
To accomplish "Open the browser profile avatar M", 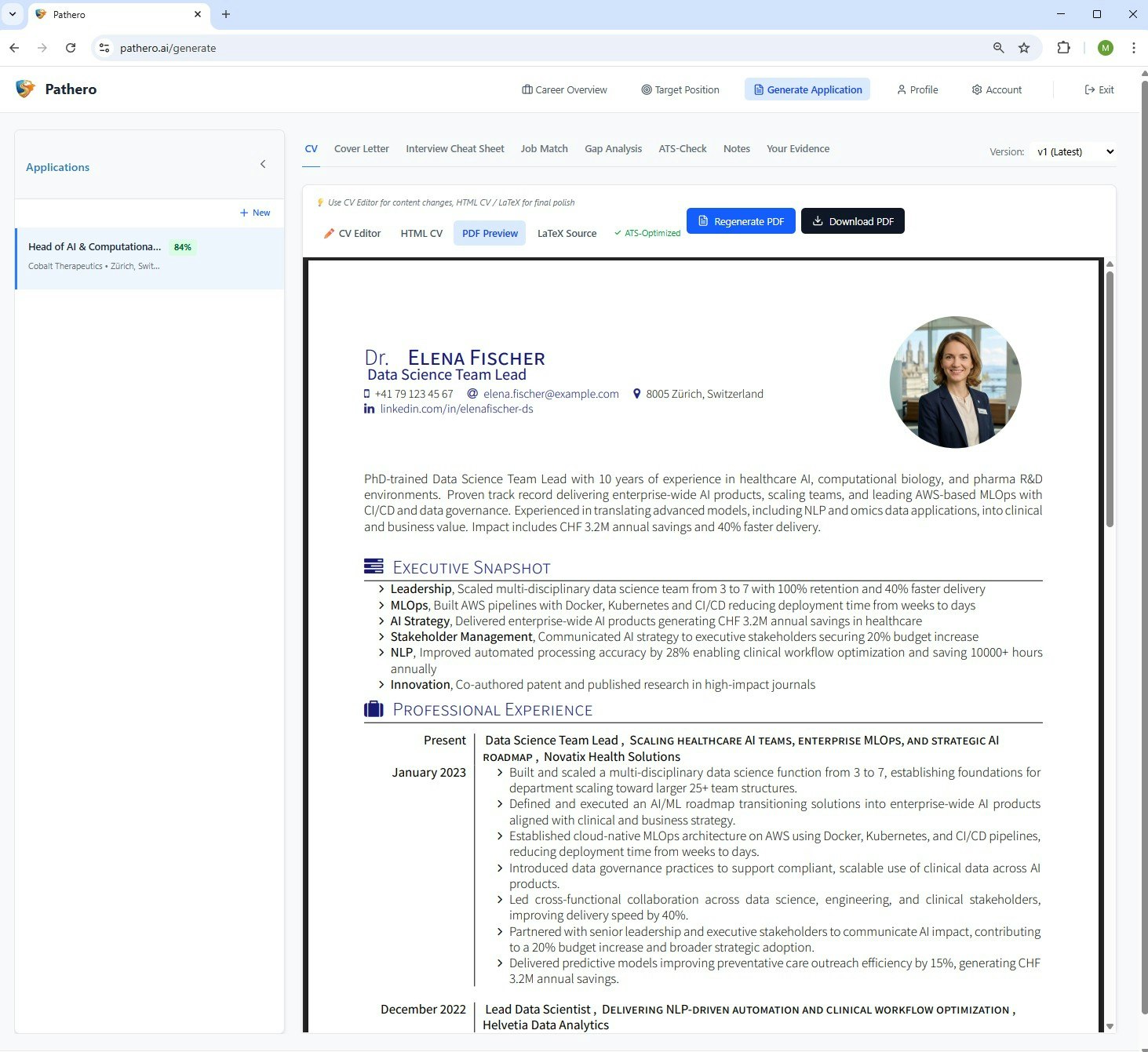I will pos(1106,48).
